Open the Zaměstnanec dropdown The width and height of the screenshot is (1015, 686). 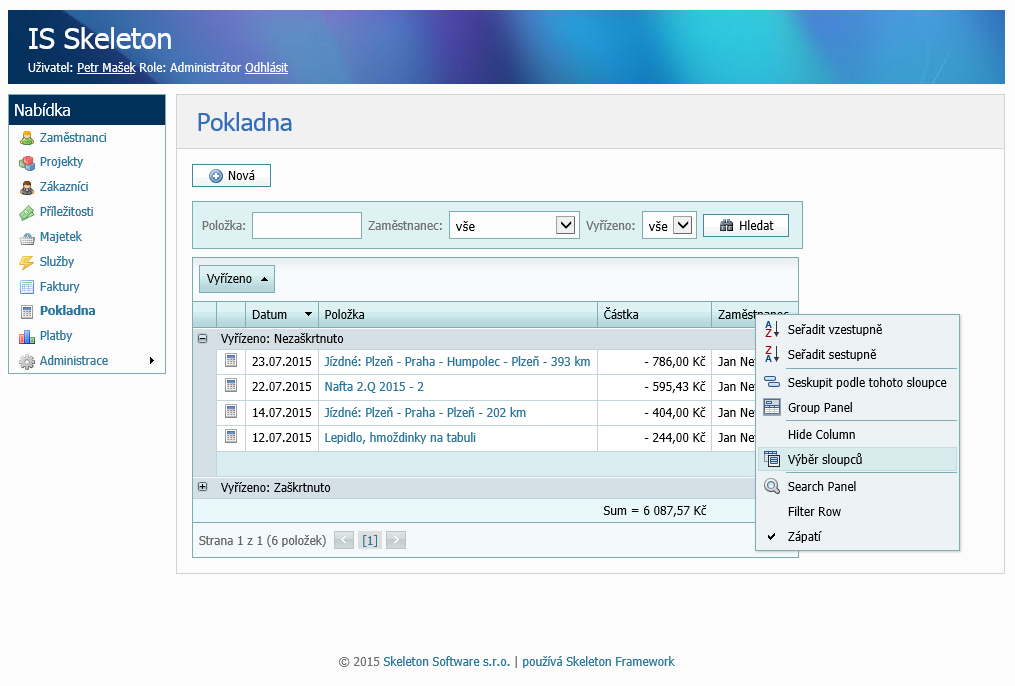tap(566, 226)
